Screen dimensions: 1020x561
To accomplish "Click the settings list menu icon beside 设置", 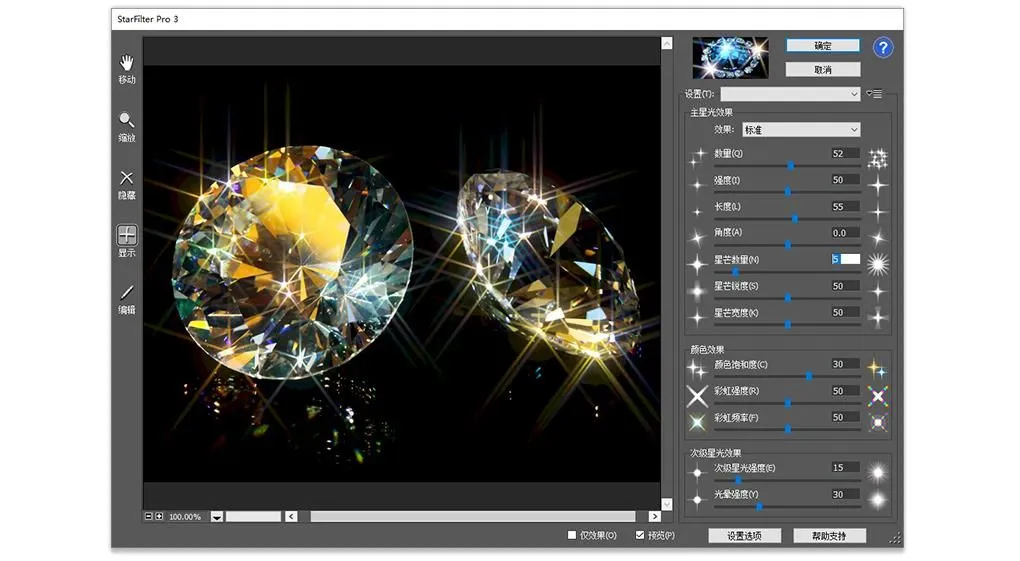I will (875, 94).
